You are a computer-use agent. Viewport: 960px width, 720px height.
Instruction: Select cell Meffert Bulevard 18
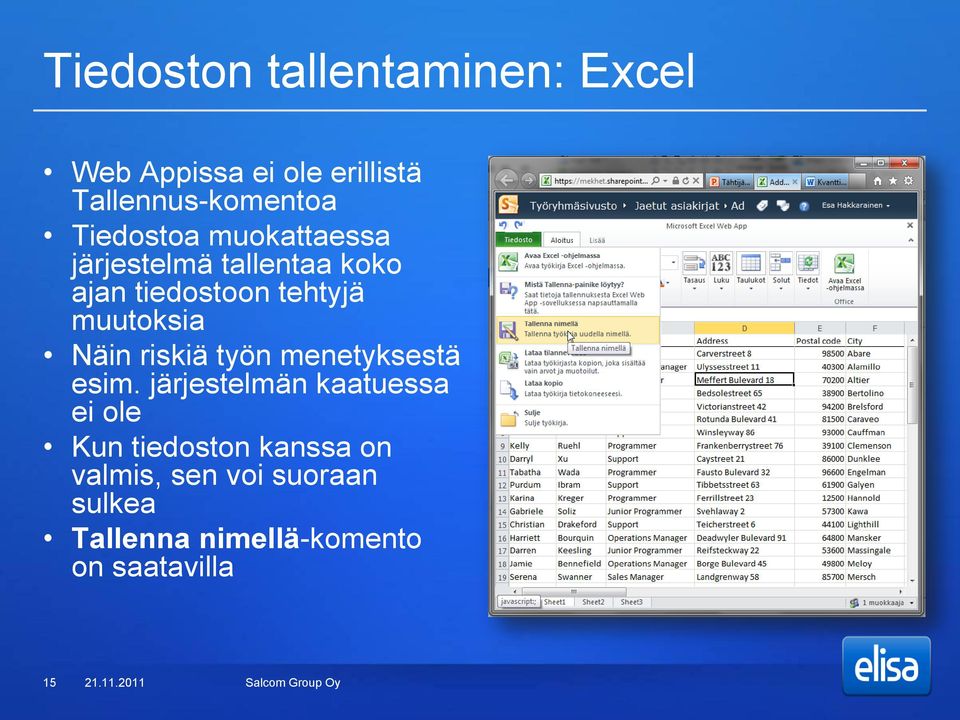(744, 380)
